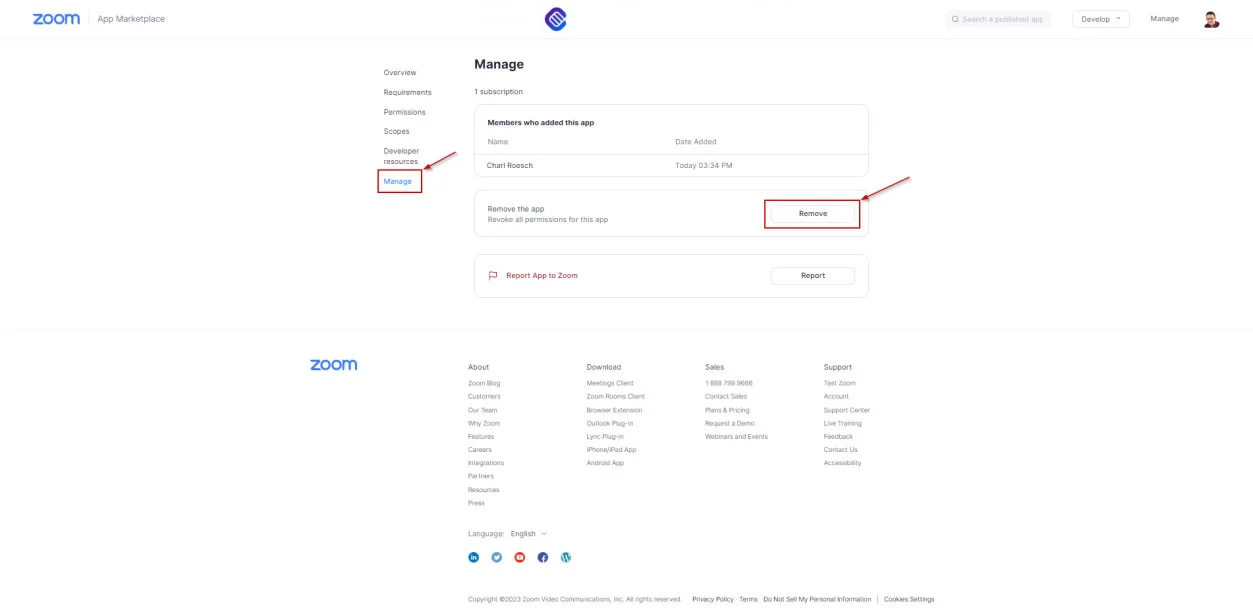Click Manage in the top navigation
The width and height of the screenshot is (1253, 612).
point(1164,19)
